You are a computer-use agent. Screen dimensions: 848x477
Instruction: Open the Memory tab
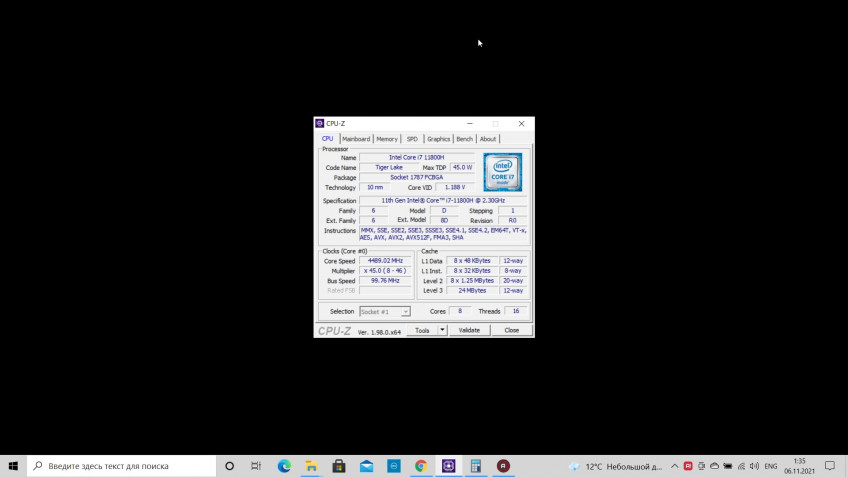387,139
